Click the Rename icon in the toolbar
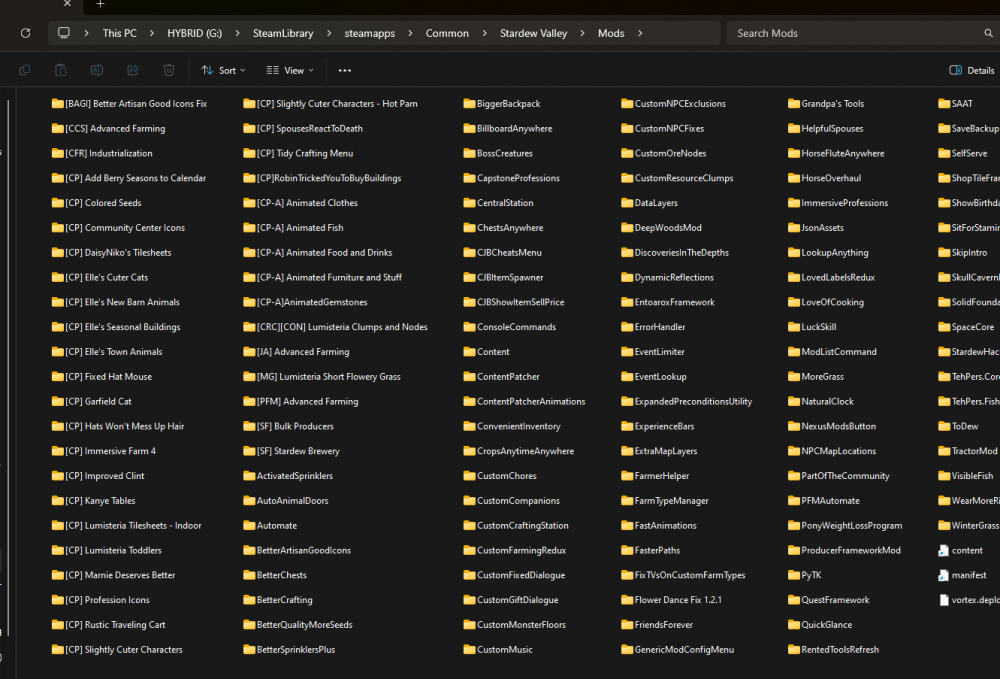 pos(97,70)
